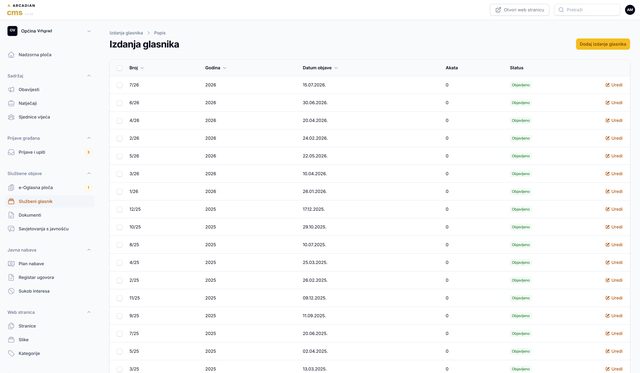Collapse the Službene objave sidebar section
This screenshot has width=640, height=373.
[89, 173]
